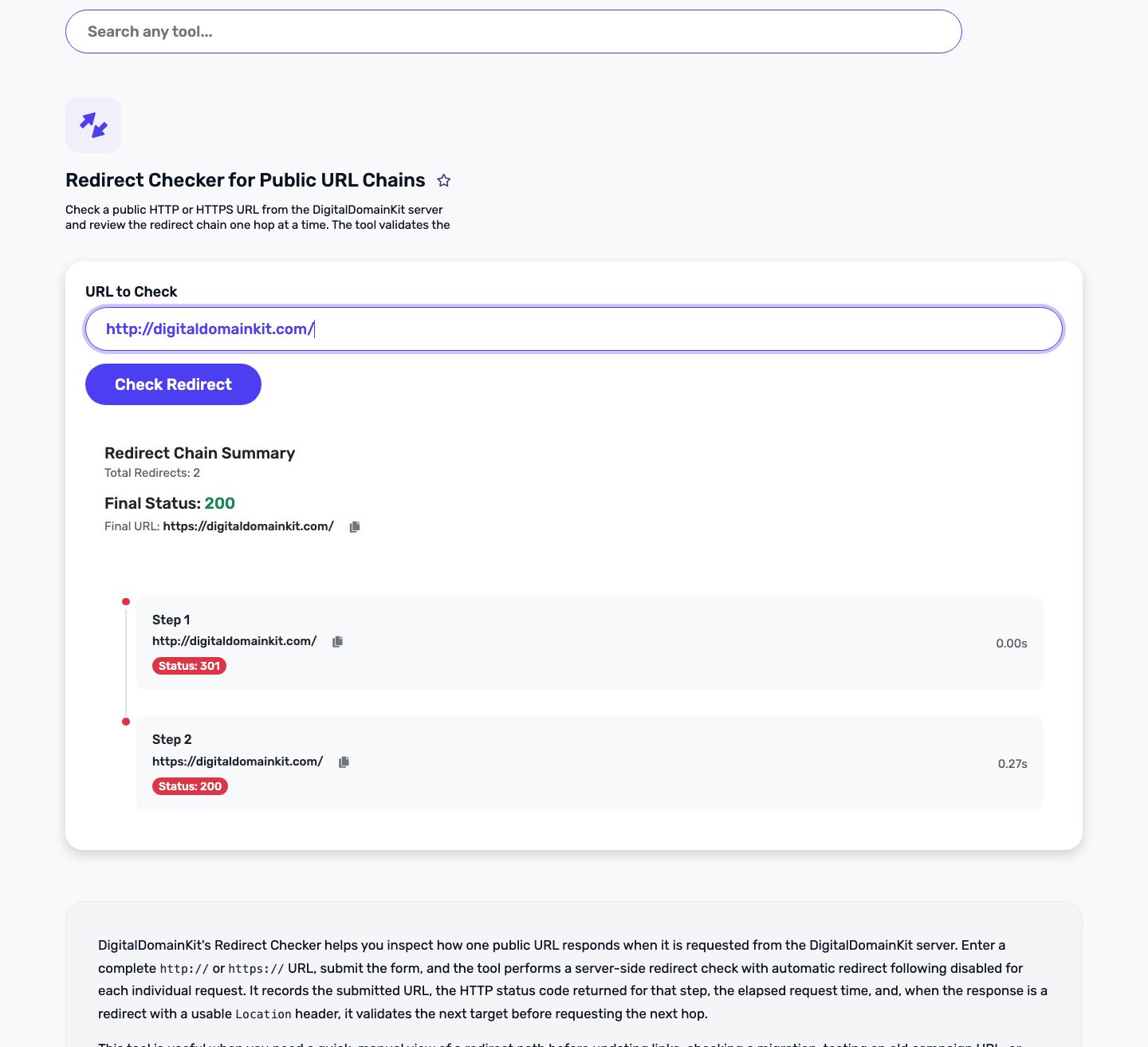The image size is (1148, 1047).
Task: Click the Location code term in description
Action: [x=263, y=1014]
